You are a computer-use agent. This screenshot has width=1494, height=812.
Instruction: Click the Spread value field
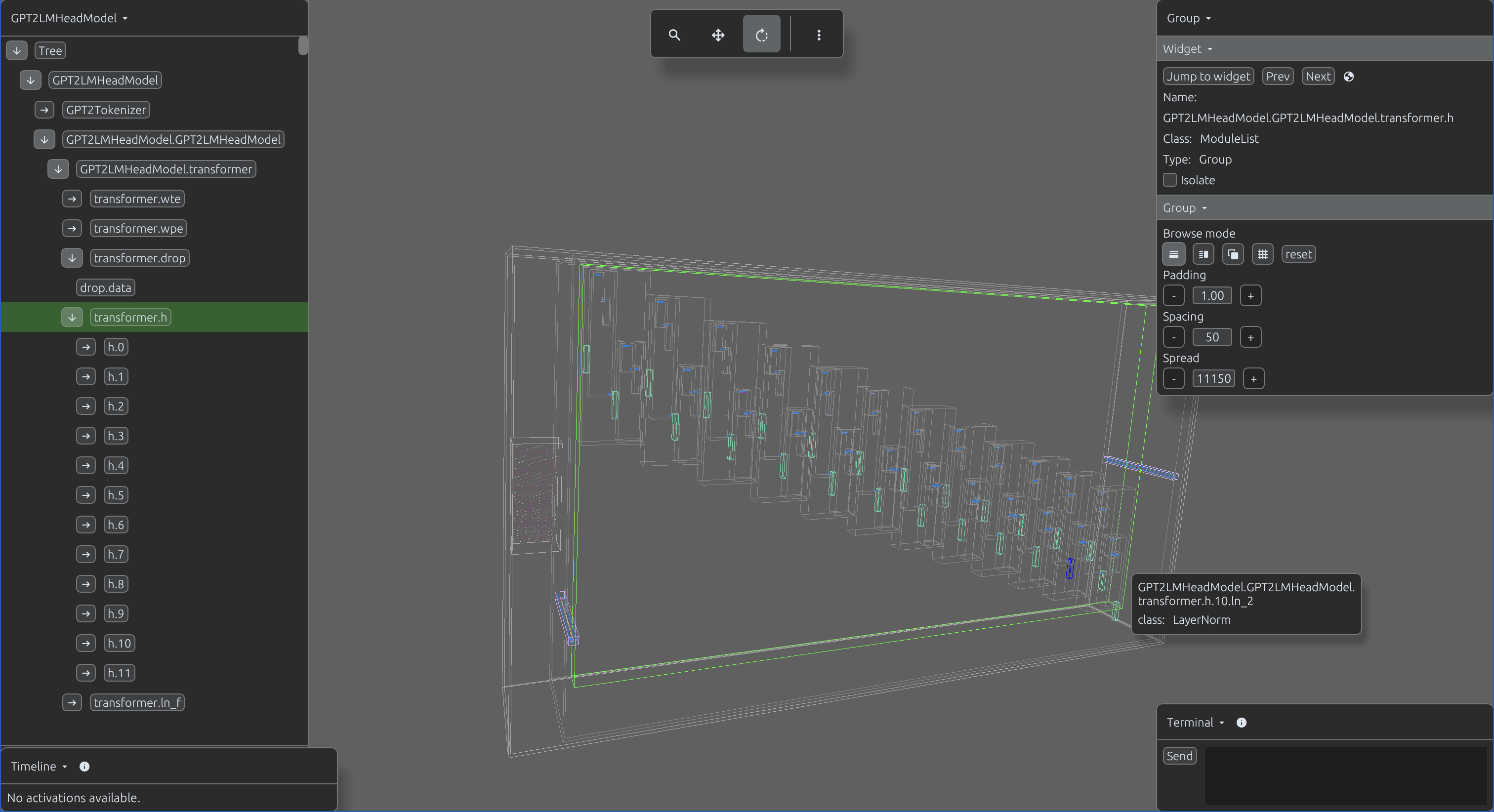click(1213, 379)
